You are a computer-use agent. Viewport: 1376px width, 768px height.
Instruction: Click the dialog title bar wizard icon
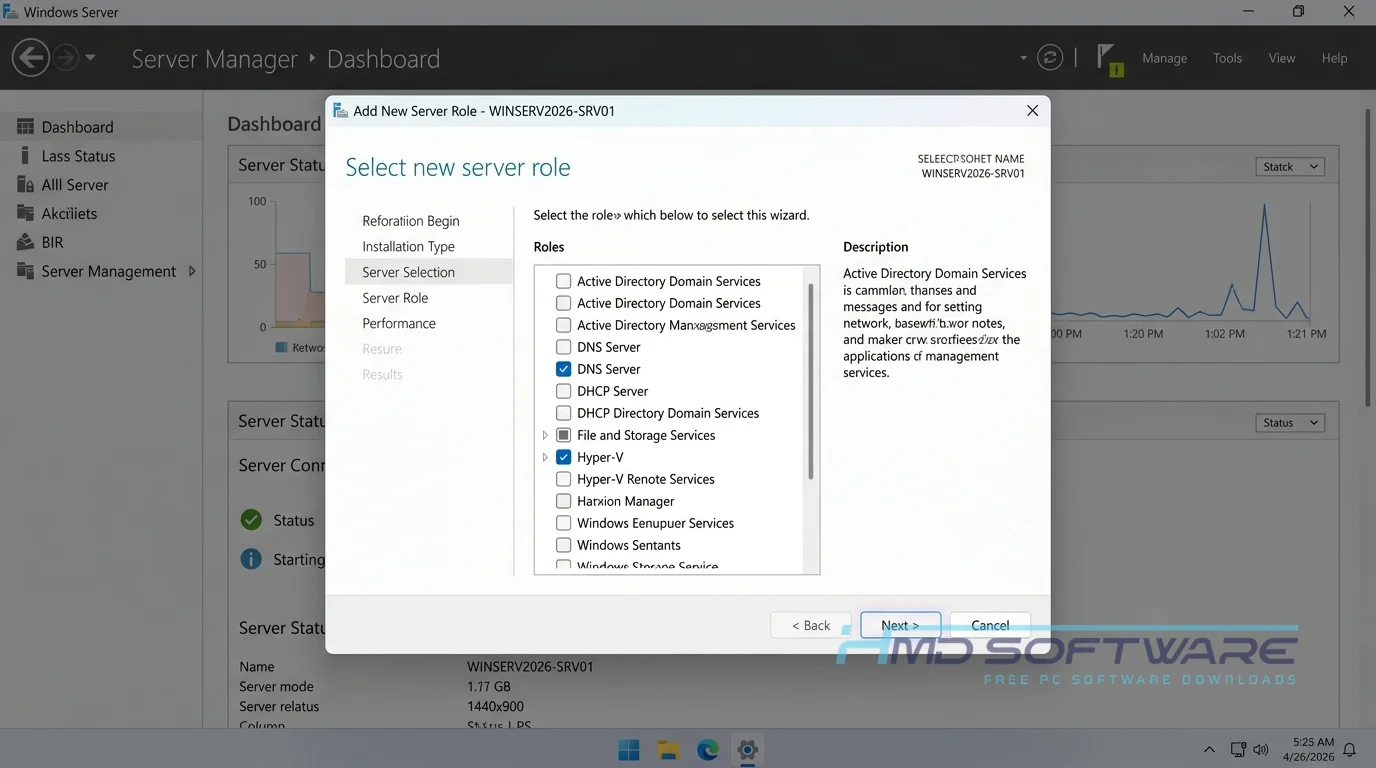click(x=340, y=111)
